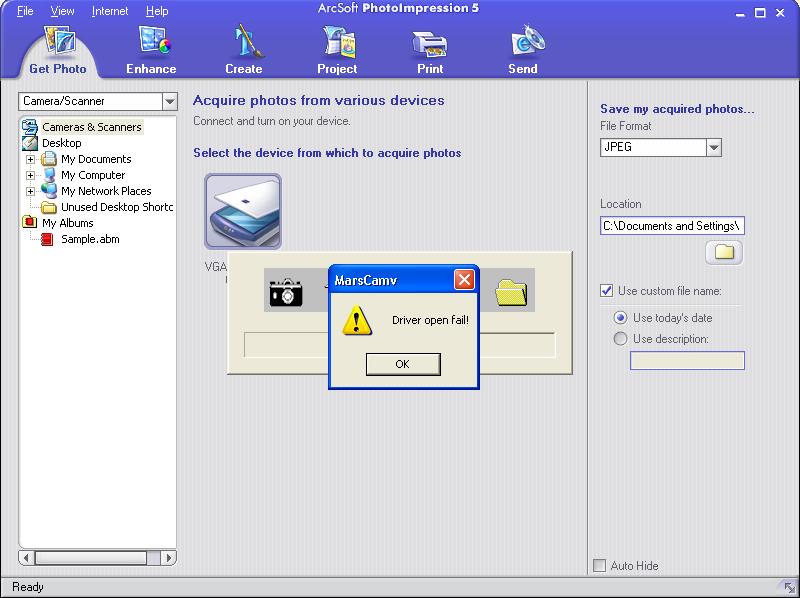This screenshot has width=800, height=598.
Task: Open the Help menu
Action: tap(157, 11)
